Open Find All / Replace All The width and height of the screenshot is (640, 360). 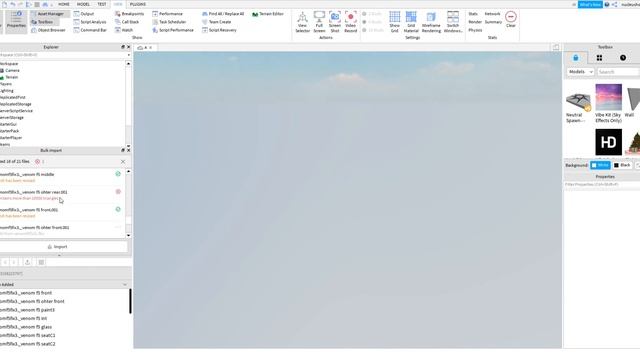pyautogui.click(x=223, y=14)
